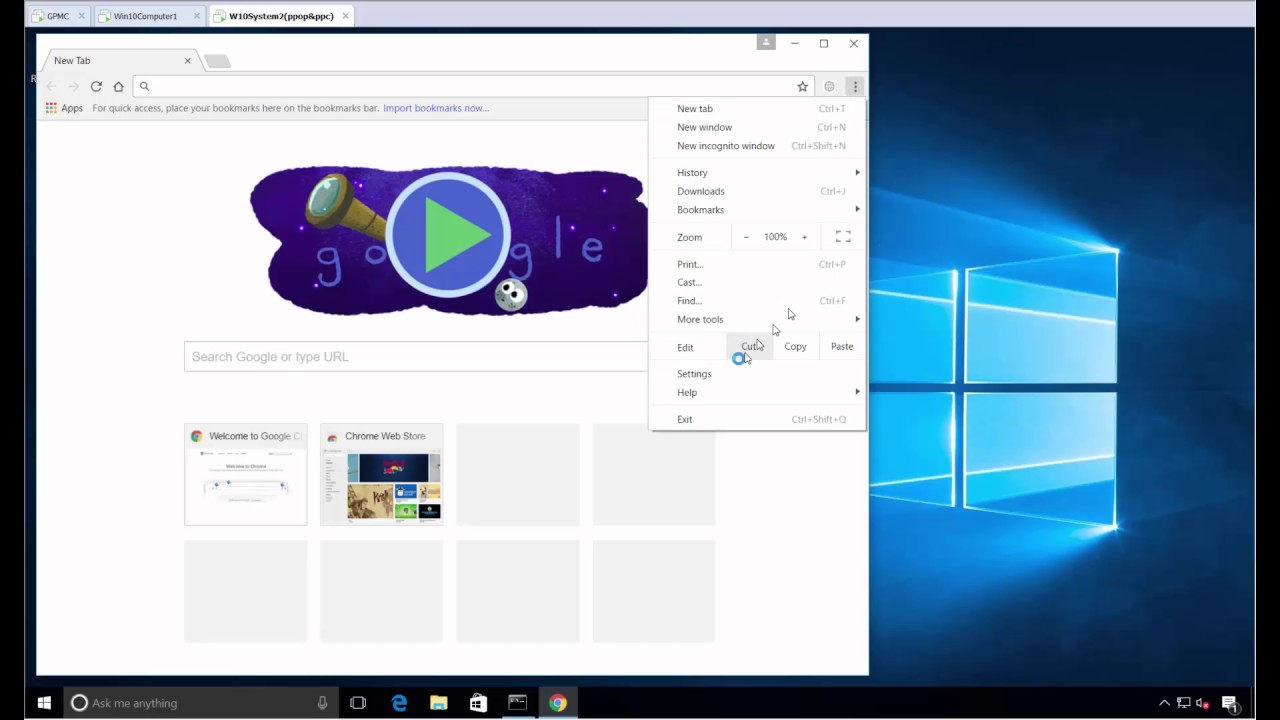This screenshot has width=1280, height=720.
Task: Launch Microsoft Edge from the taskbar
Action: coord(399,703)
